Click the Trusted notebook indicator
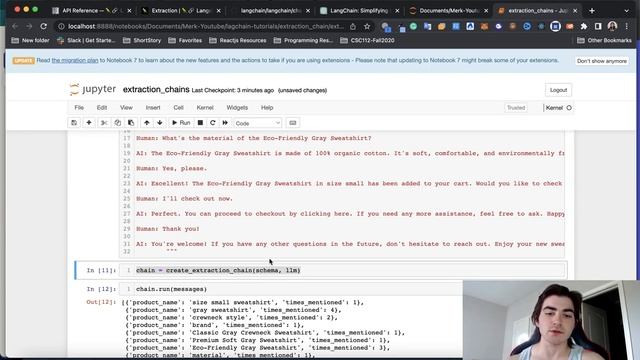This screenshot has width=640, height=360. coord(516,108)
